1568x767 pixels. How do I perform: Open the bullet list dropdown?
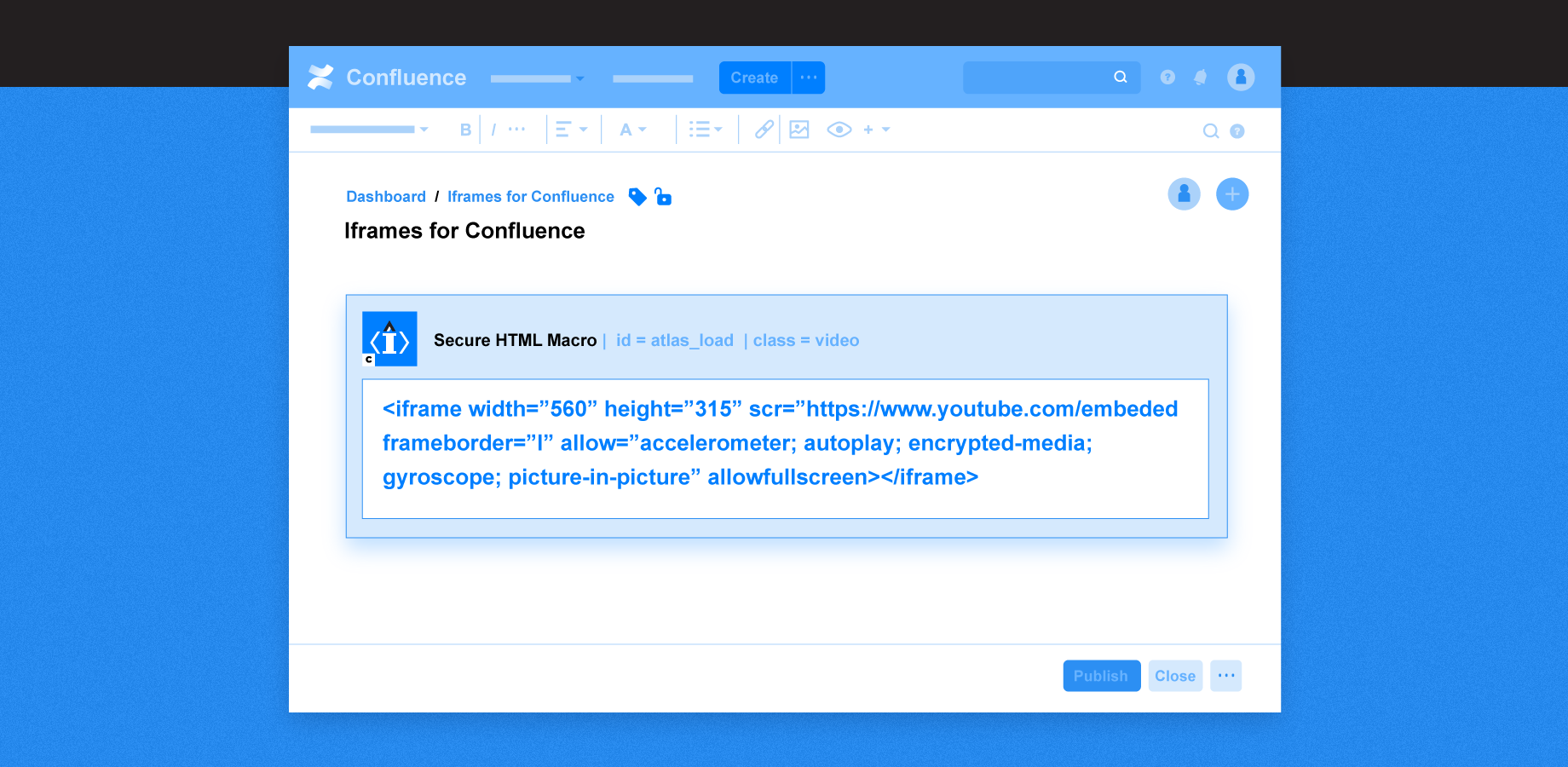706,130
